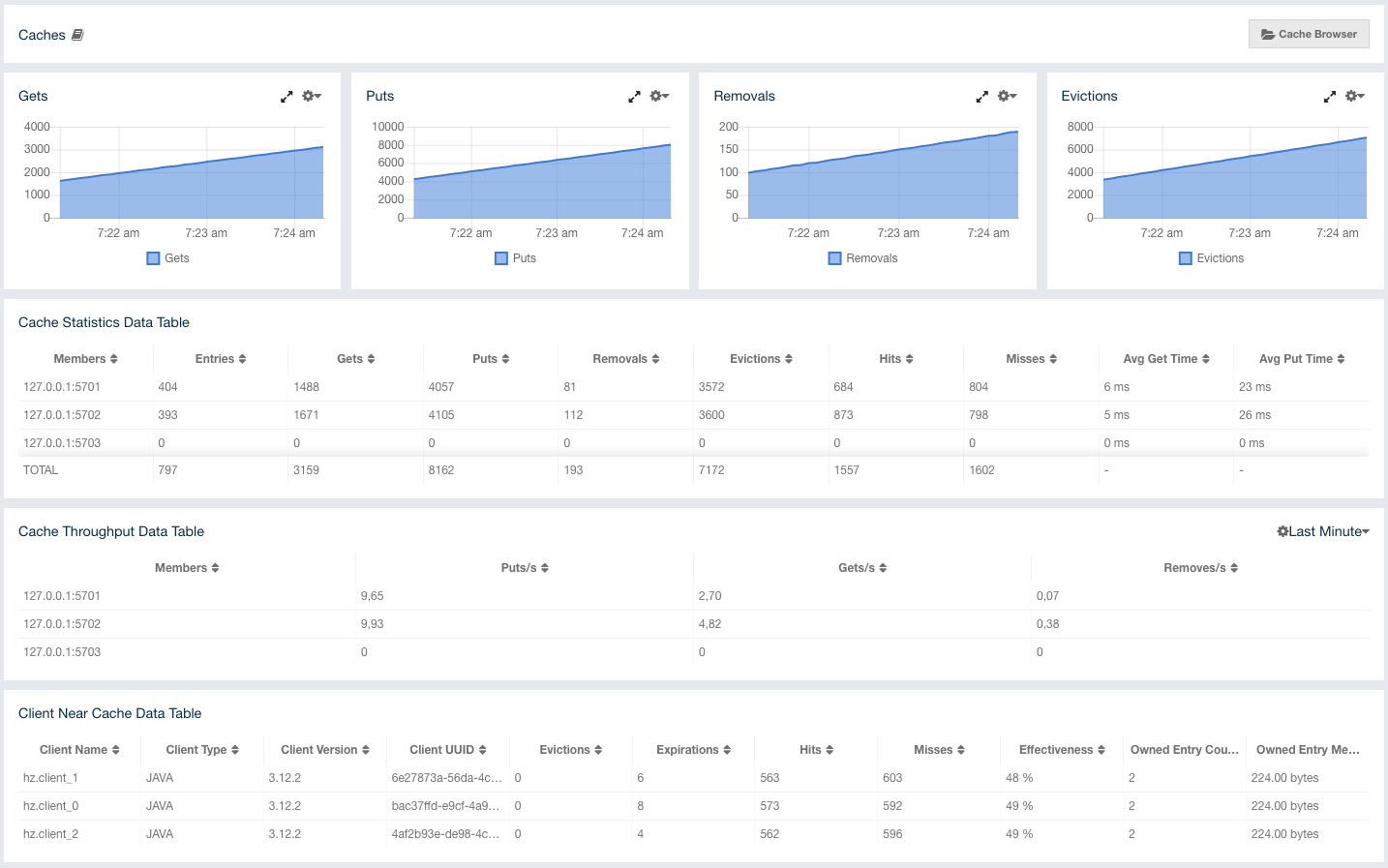Open the Last Minute time range dropdown
This screenshot has width=1388, height=868.
pos(1323,531)
